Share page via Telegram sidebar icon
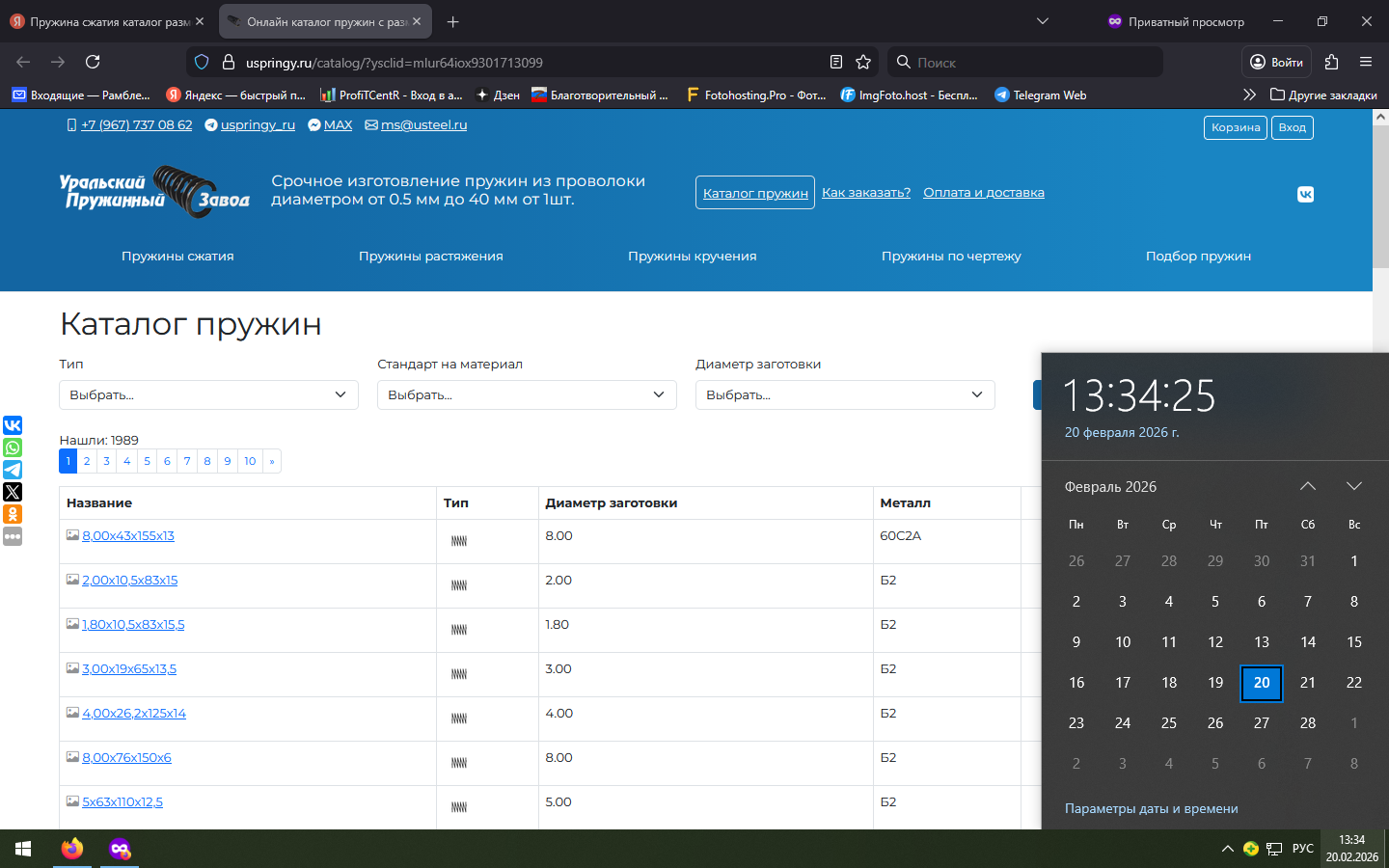This screenshot has height=868, width=1389. [x=13, y=470]
